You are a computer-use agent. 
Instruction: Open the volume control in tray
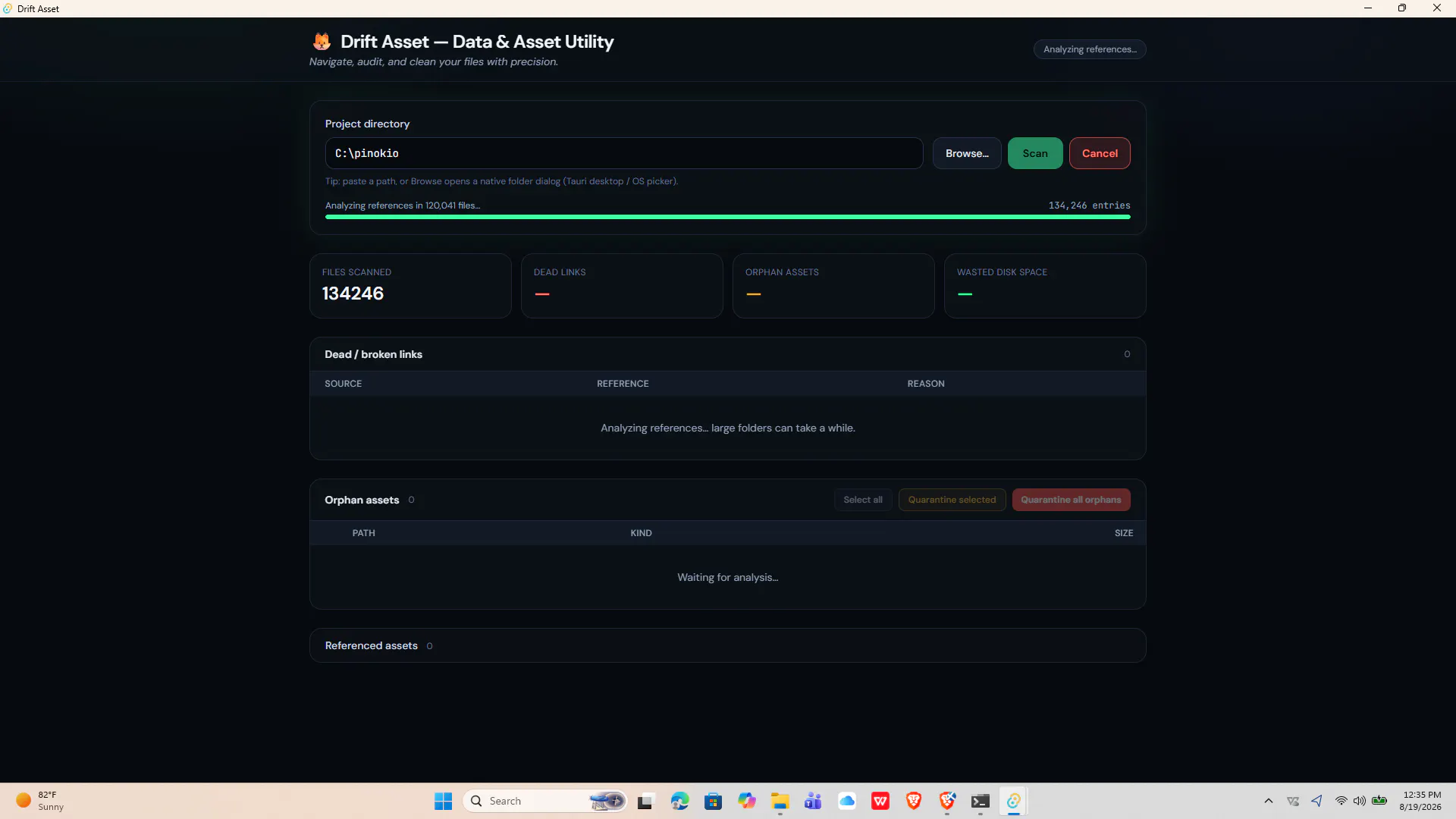pos(1360,801)
